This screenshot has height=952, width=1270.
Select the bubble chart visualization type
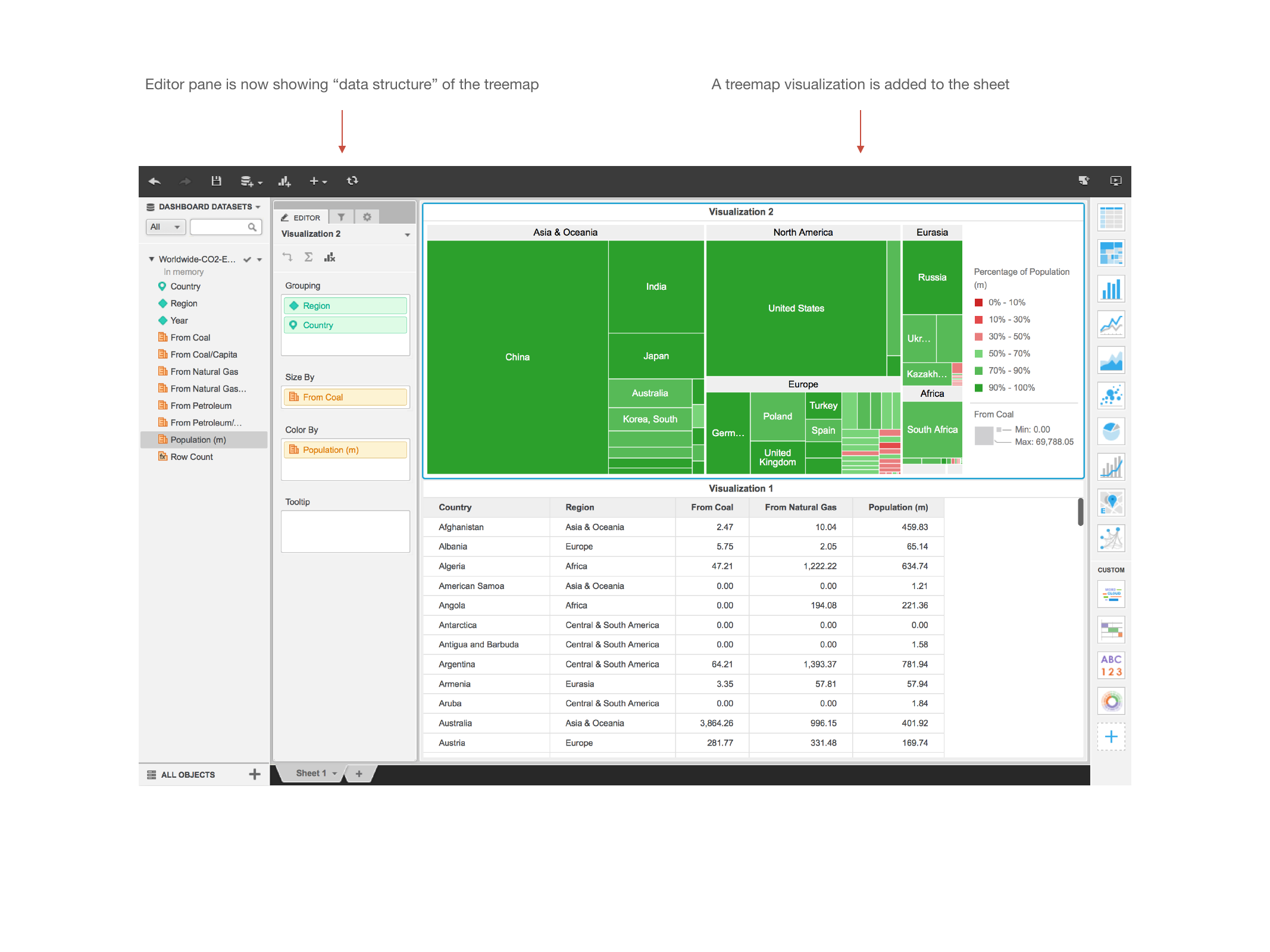[x=1111, y=396]
